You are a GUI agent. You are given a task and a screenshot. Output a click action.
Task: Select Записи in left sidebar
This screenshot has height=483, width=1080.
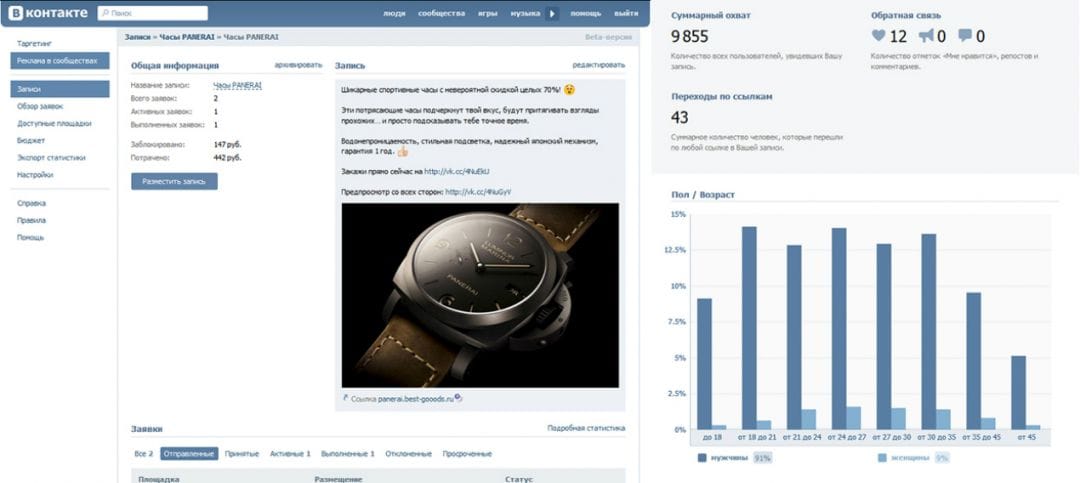point(60,89)
